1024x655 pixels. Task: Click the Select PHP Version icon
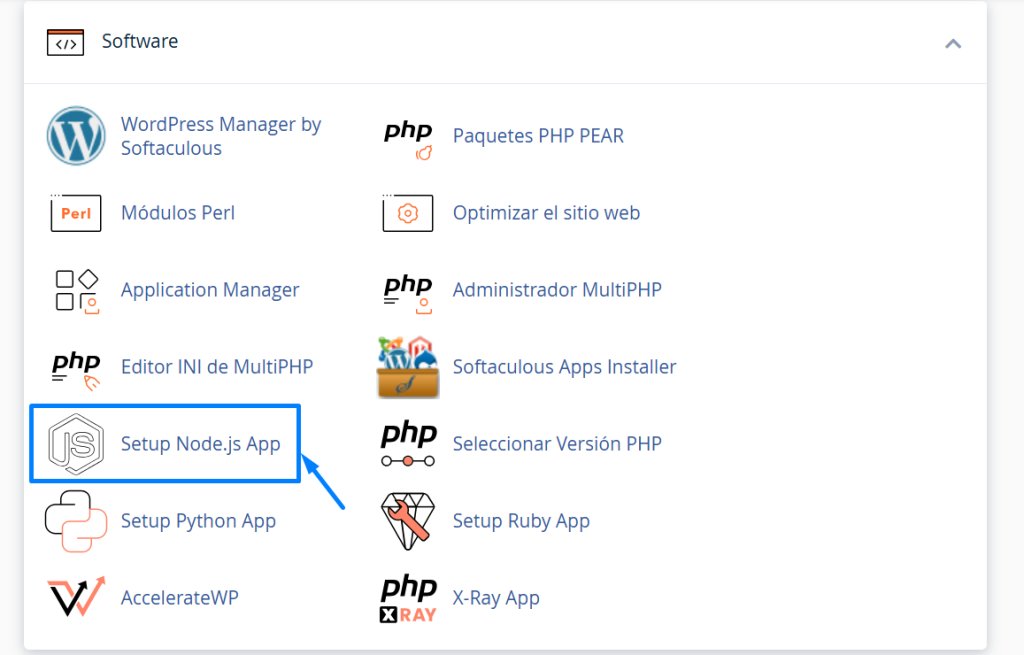coord(409,444)
